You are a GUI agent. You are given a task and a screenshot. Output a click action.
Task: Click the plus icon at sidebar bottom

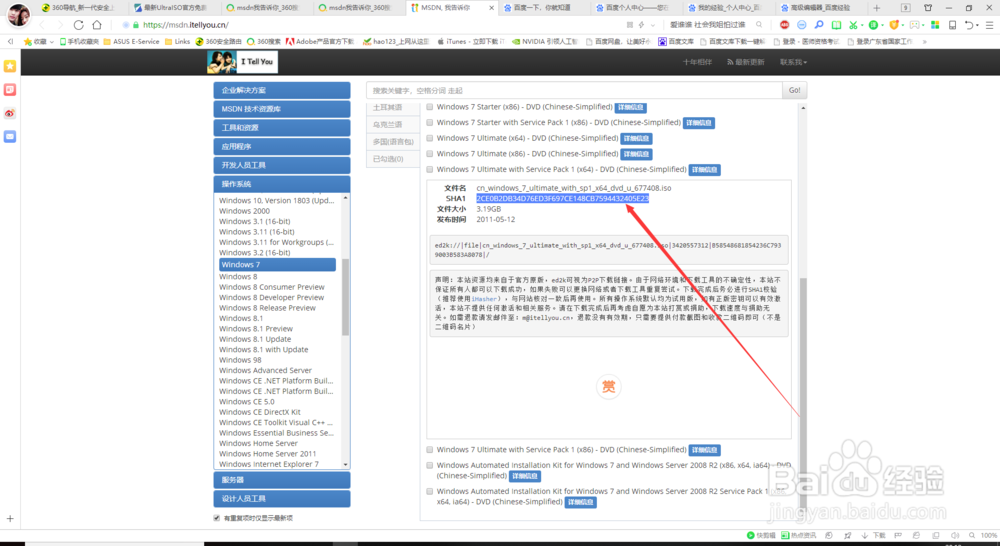(10, 519)
